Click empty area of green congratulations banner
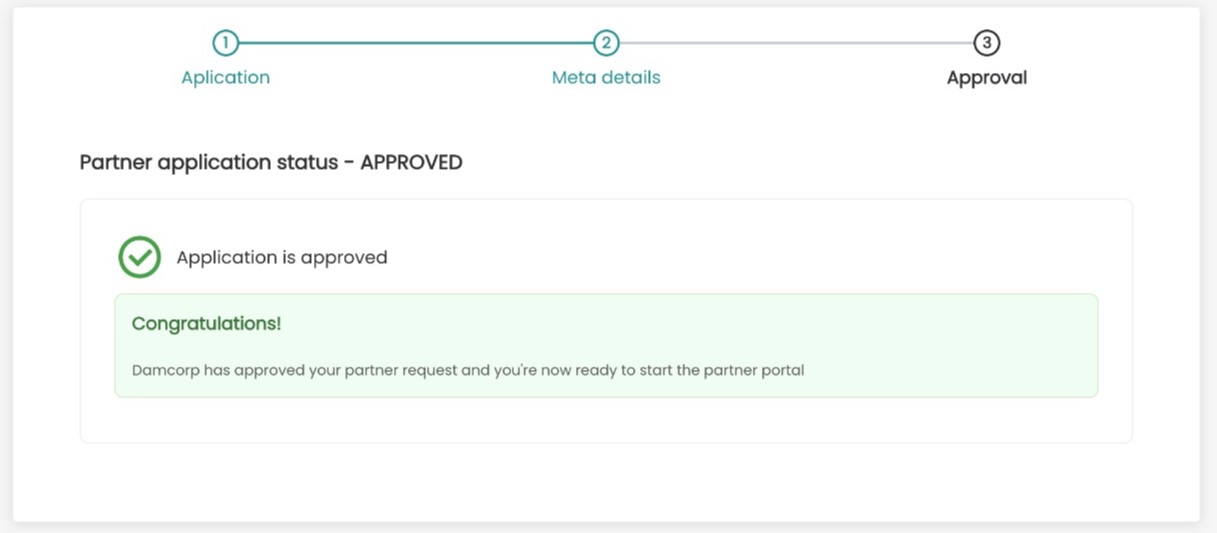Screen dimensions: 1217x533 click(700, 330)
